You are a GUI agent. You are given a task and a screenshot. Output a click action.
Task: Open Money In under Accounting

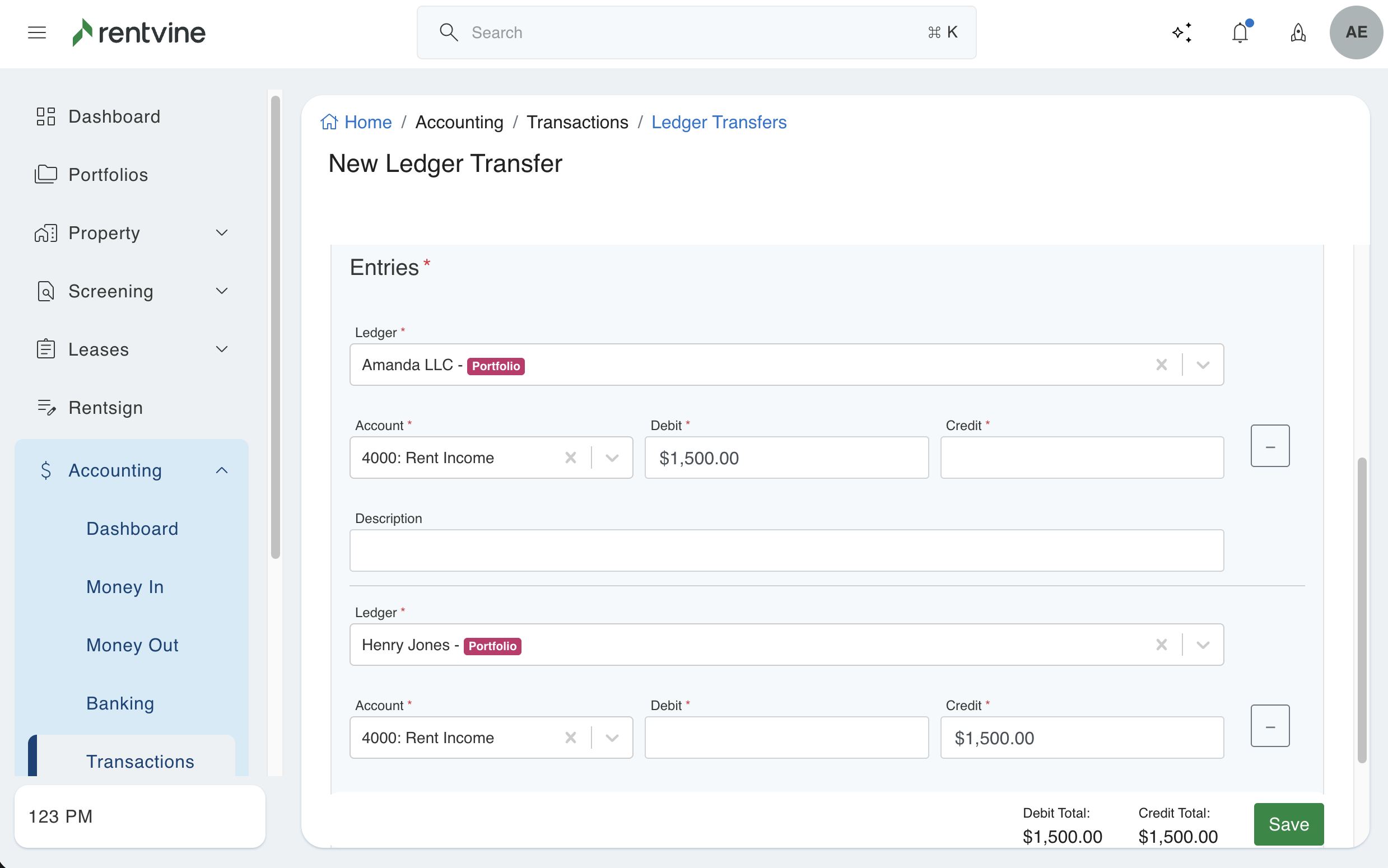(x=124, y=587)
